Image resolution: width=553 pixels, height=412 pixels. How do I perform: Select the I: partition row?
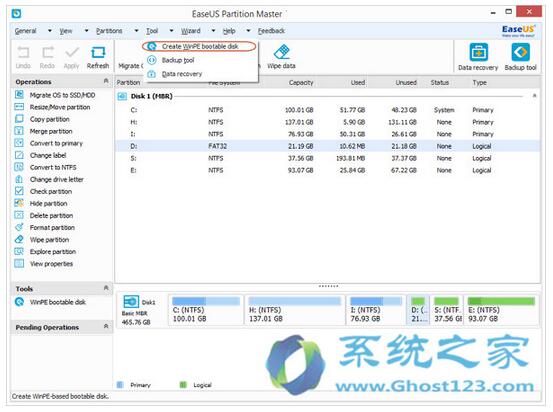point(327,134)
